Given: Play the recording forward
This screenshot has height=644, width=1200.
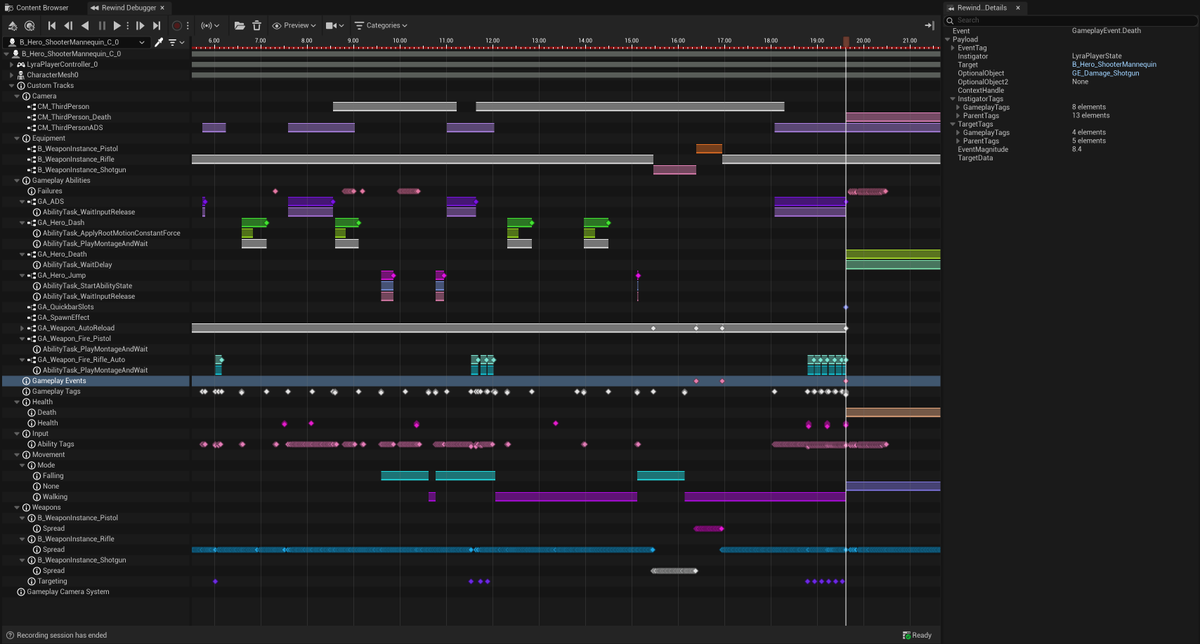Looking at the screenshot, I should click(117, 25).
